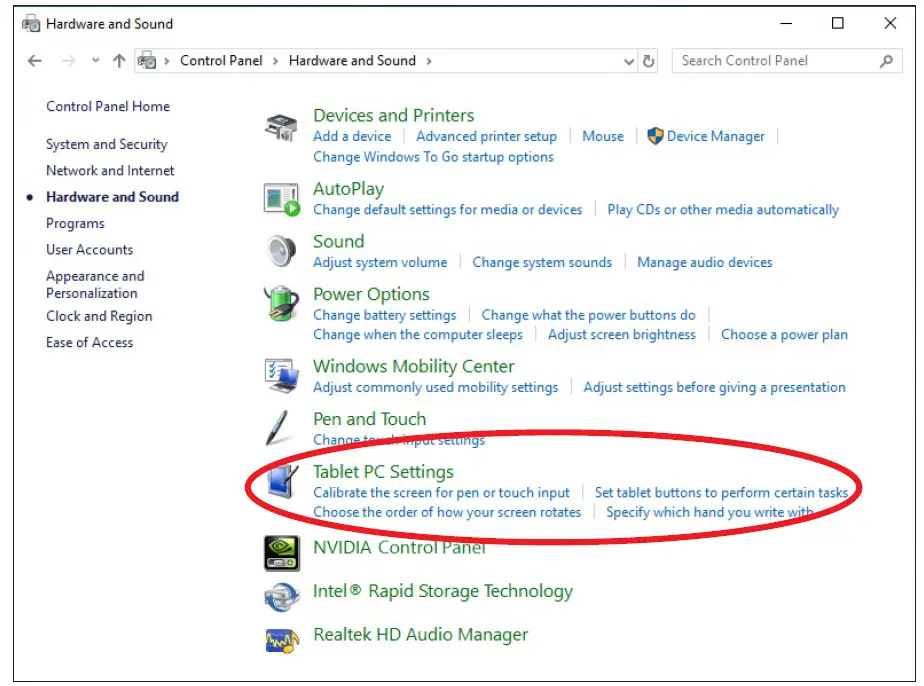Select Programs in the left sidebar

coord(75,223)
